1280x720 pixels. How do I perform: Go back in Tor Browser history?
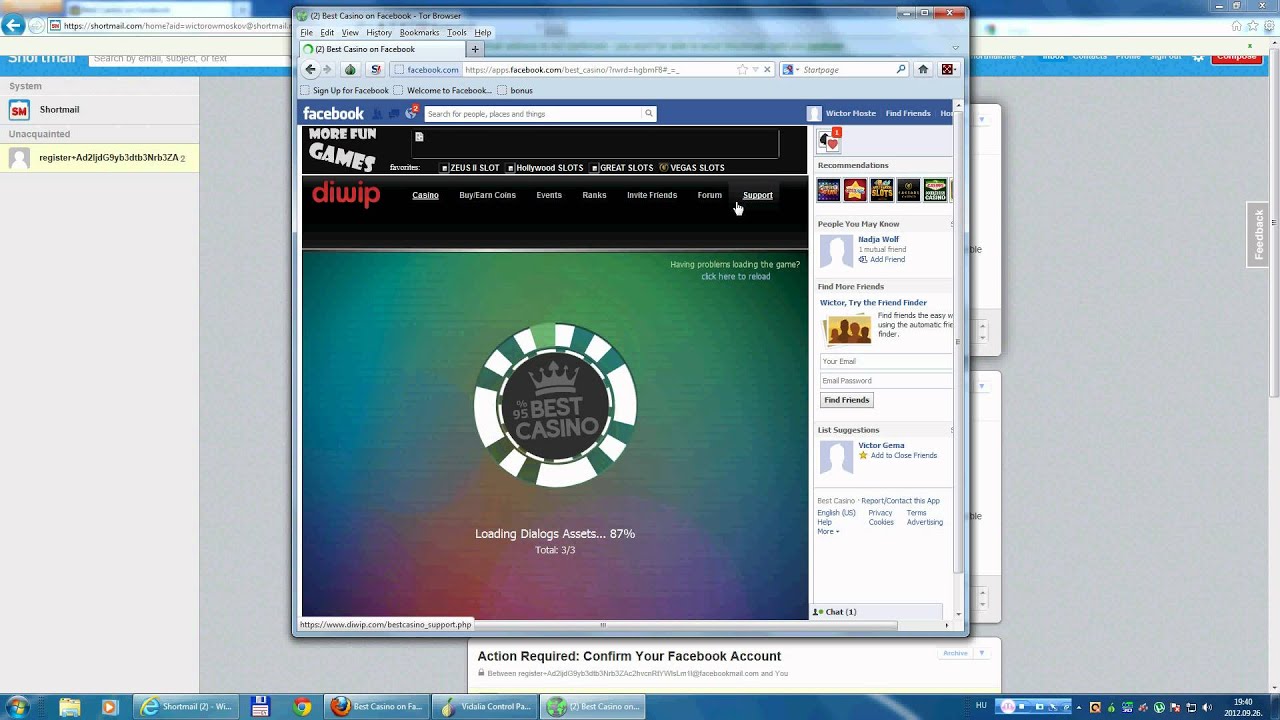[x=311, y=69]
